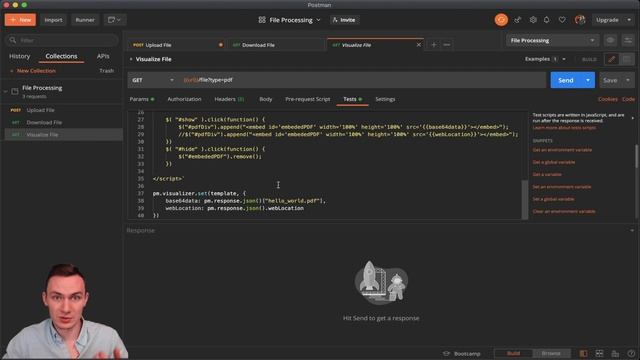Open the Save button dropdown arrow

pyautogui.click(x=627, y=80)
